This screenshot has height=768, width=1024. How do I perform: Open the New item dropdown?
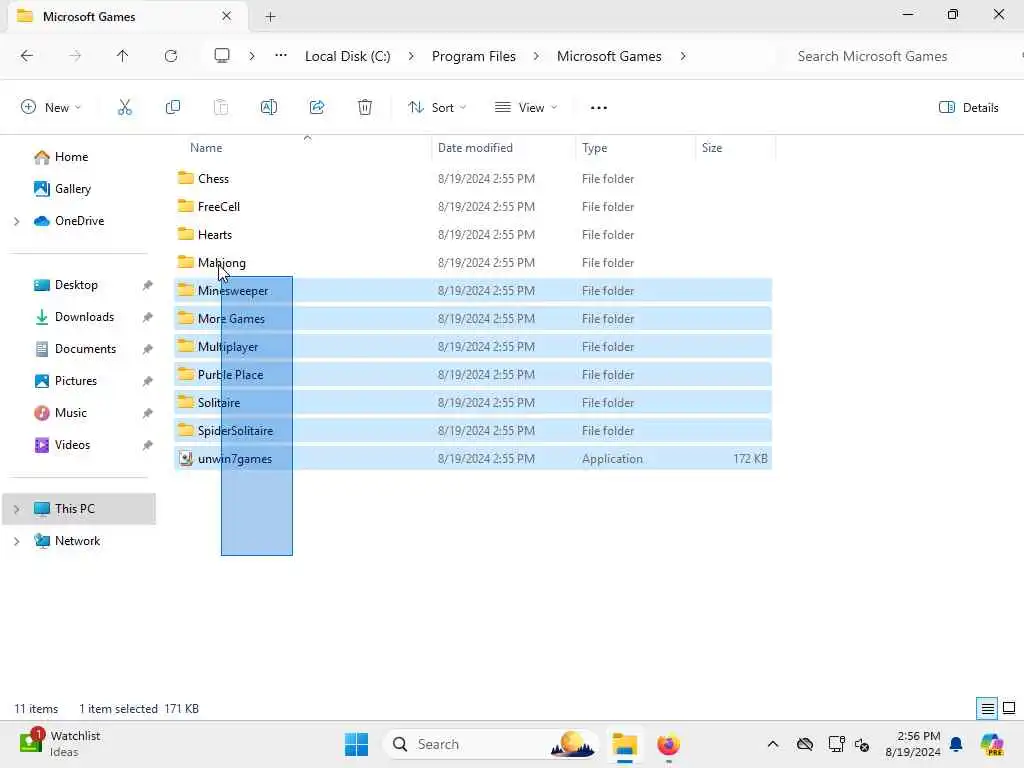[x=51, y=108]
